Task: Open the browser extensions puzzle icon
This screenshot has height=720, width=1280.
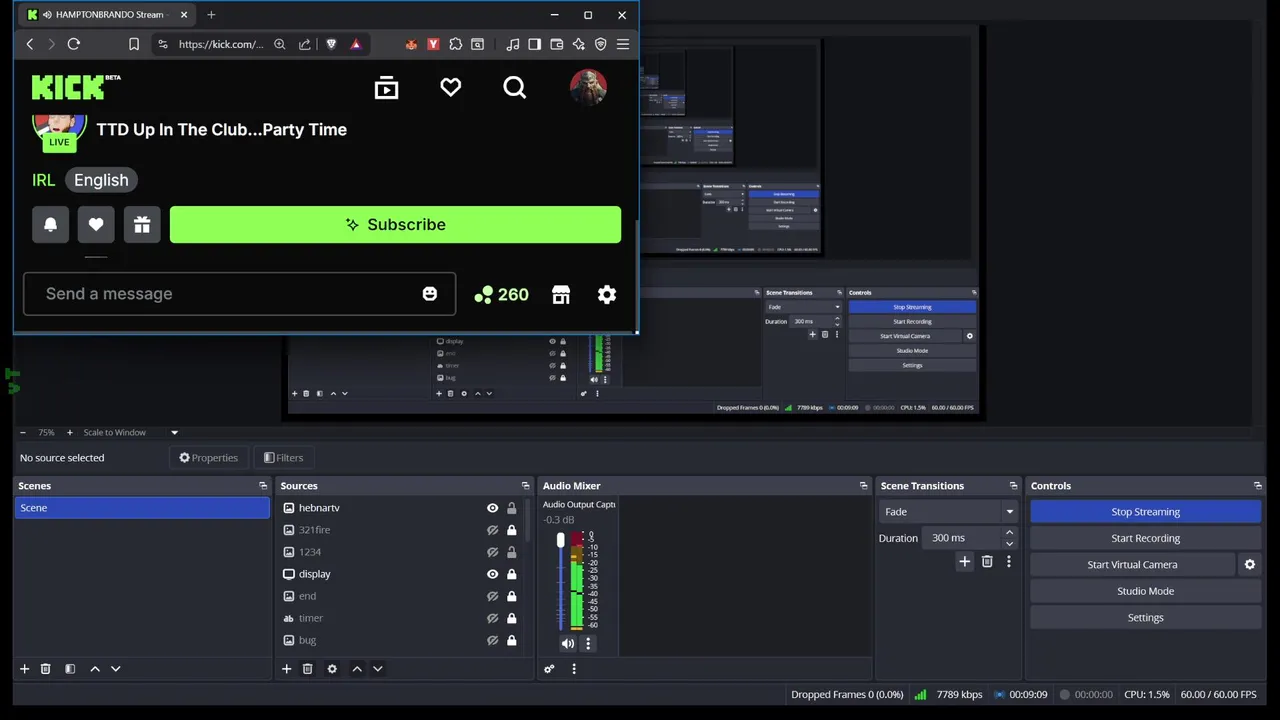Action: click(x=456, y=44)
